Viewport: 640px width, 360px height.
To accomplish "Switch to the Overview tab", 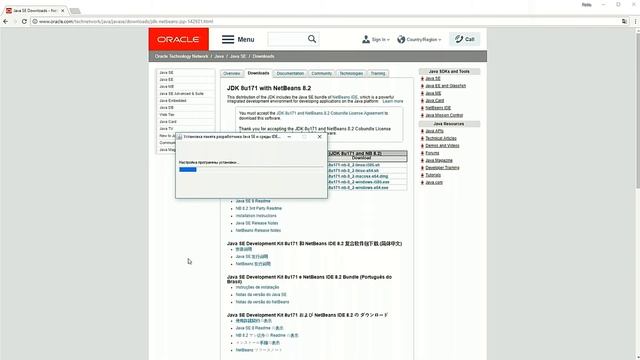I will click(x=231, y=73).
